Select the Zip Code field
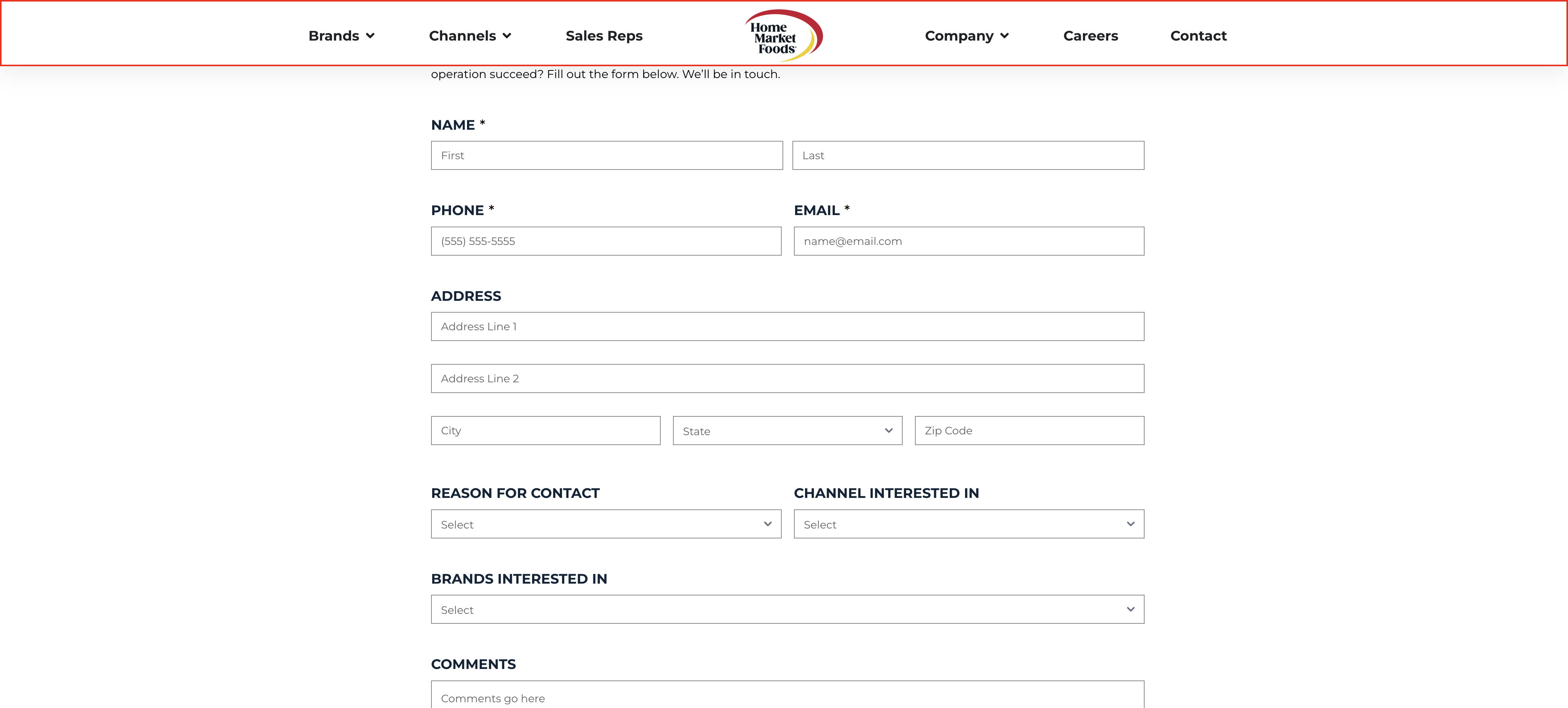 click(x=1029, y=431)
